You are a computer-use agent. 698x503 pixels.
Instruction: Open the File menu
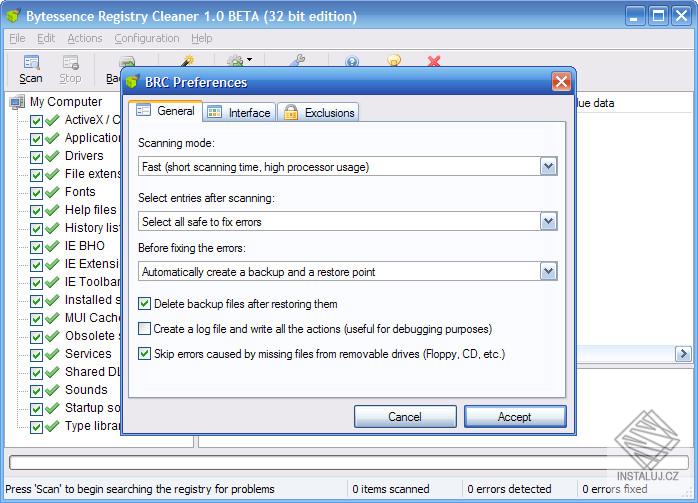(x=17, y=38)
